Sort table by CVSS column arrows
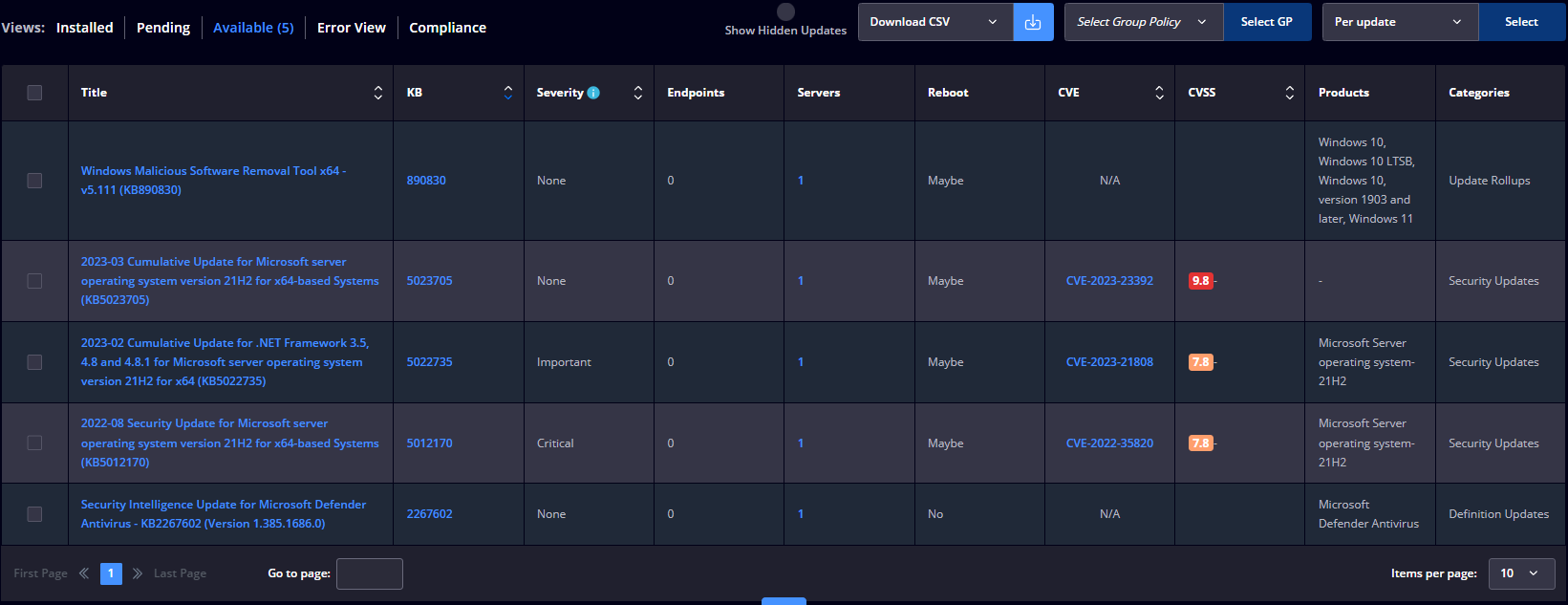The height and width of the screenshot is (605, 1568). (x=1290, y=93)
